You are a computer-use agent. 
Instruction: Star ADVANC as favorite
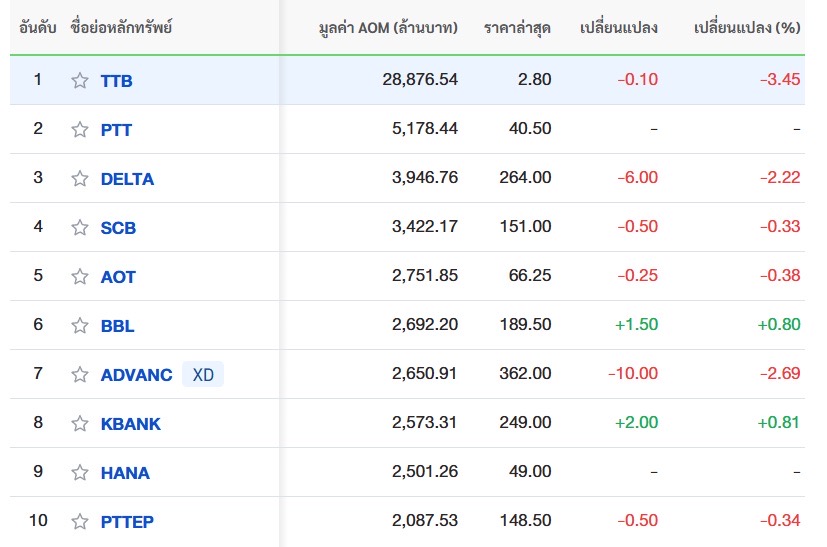point(80,375)
